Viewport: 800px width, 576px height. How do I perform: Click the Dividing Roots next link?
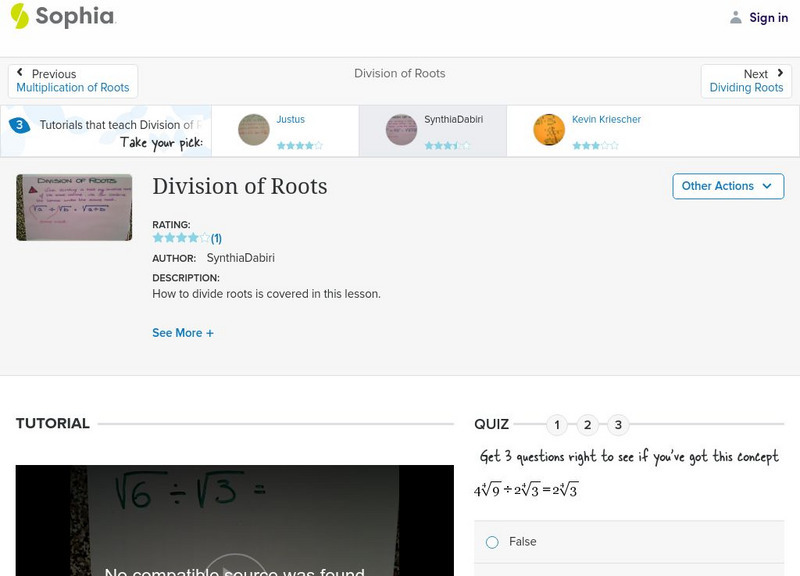tap(747, 87)
